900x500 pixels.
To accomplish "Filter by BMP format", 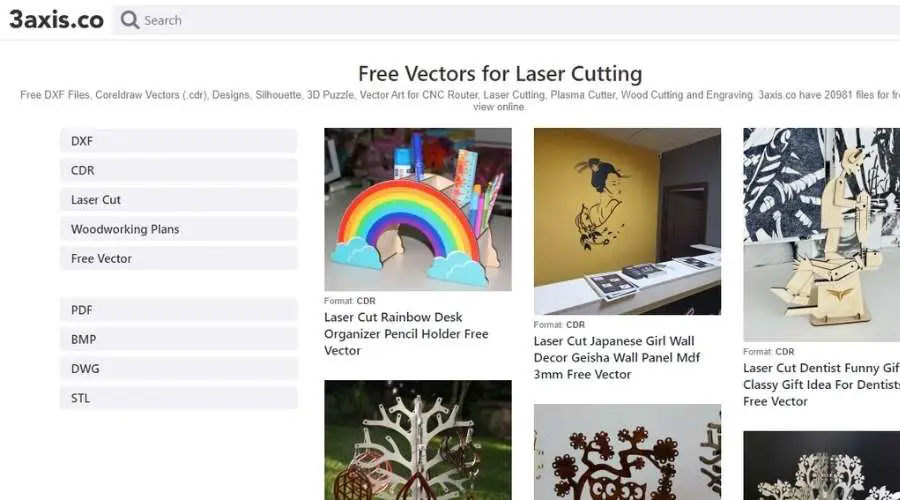I will tap(179, 339).
